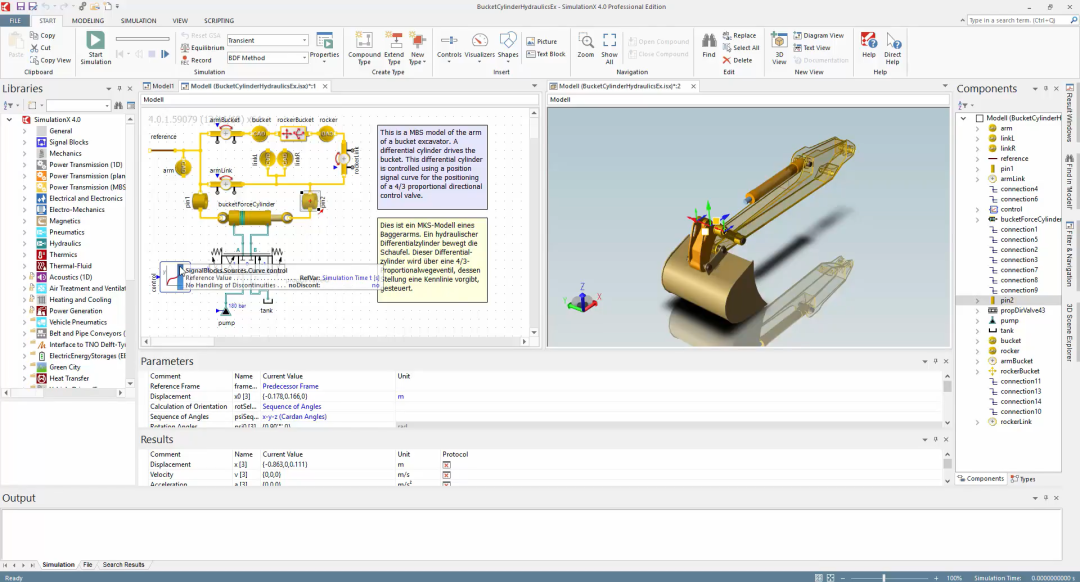Select the Thermal-Fluid library item

[70, 266]
